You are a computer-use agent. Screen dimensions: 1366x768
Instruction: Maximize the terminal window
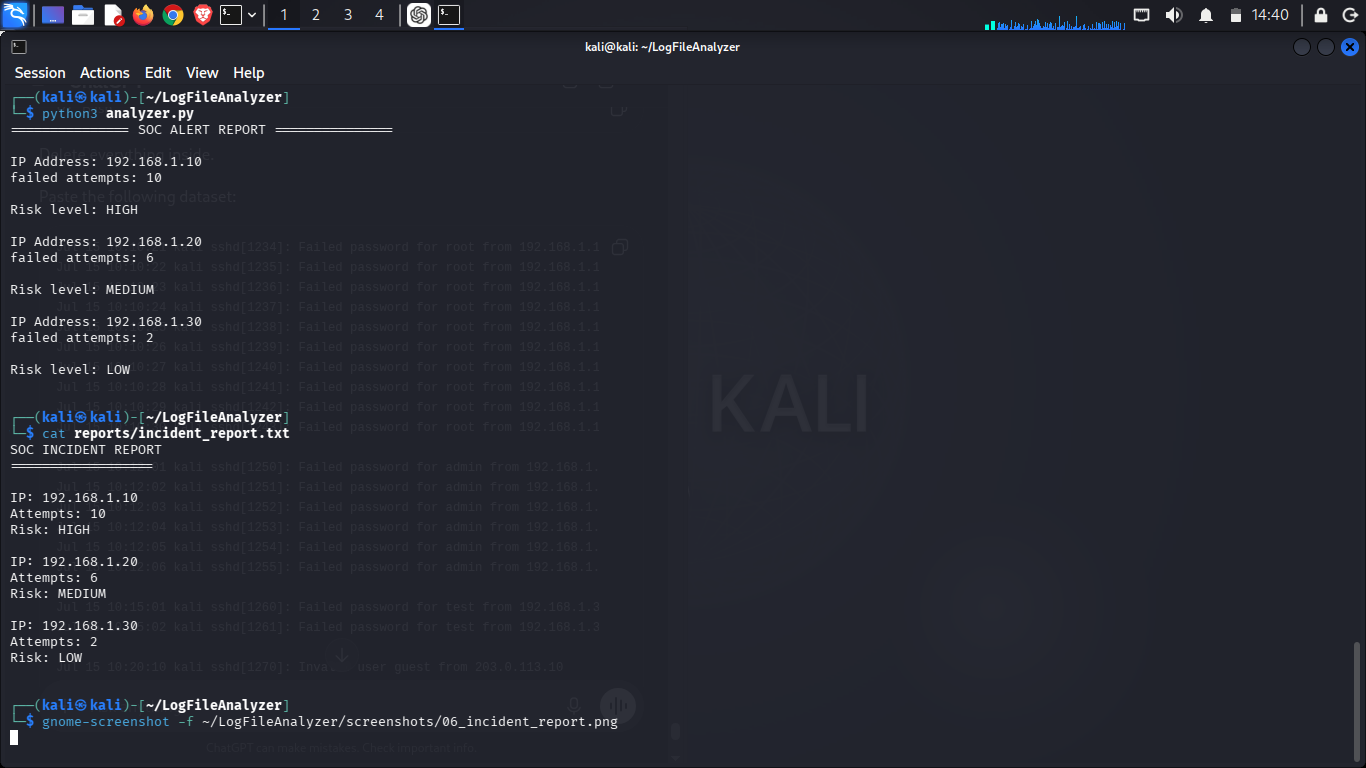1326,47
